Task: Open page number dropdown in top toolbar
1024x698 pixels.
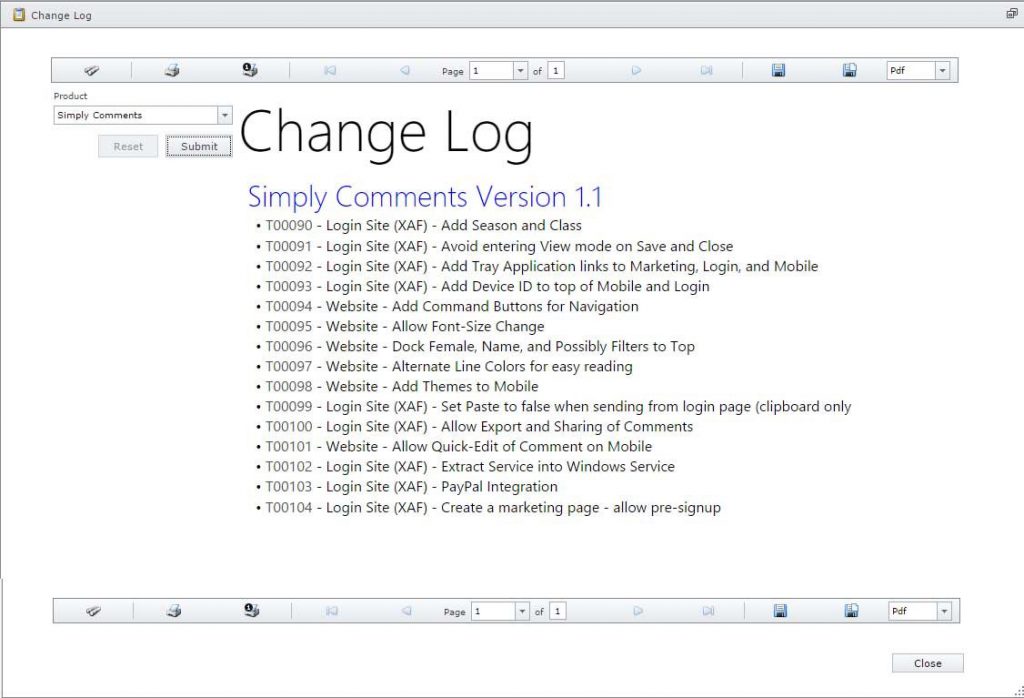Action: [520, 71]
